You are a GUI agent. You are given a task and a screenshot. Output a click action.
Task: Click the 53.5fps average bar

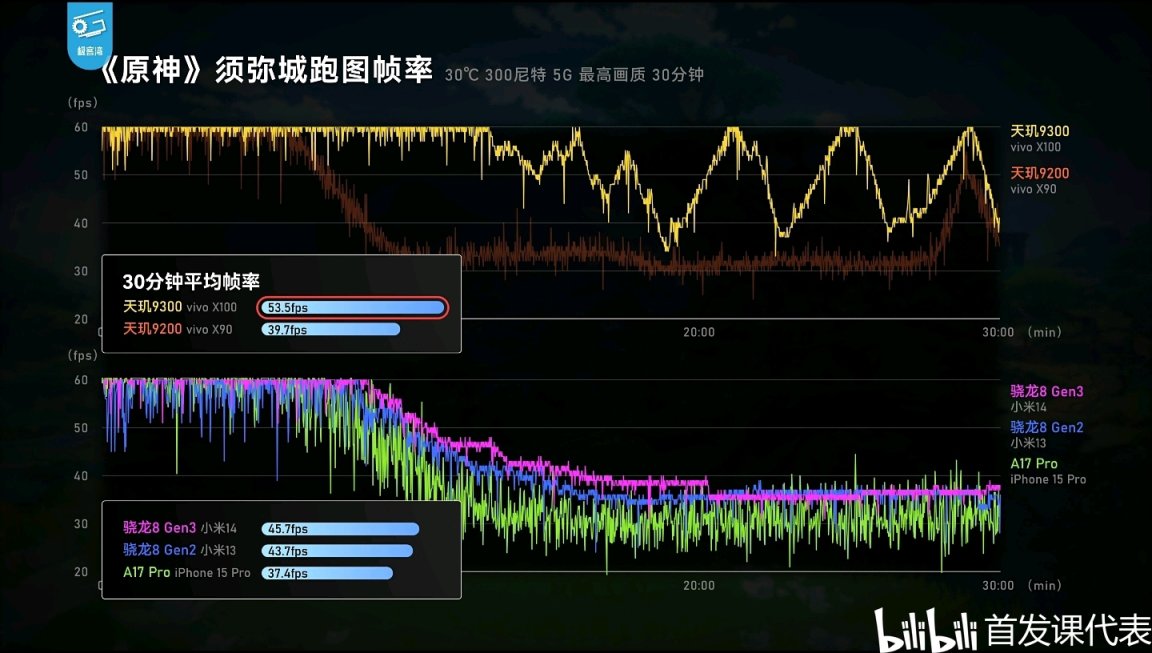tap(352, 307)
